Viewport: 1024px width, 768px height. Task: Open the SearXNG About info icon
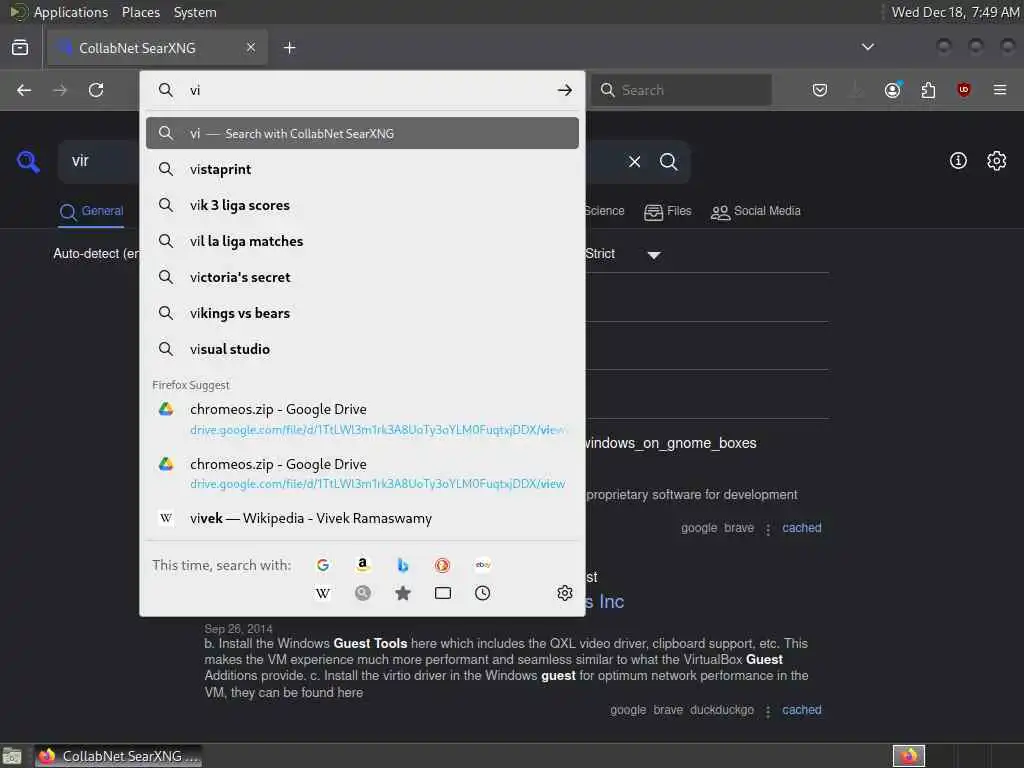(x=958, y=161)
